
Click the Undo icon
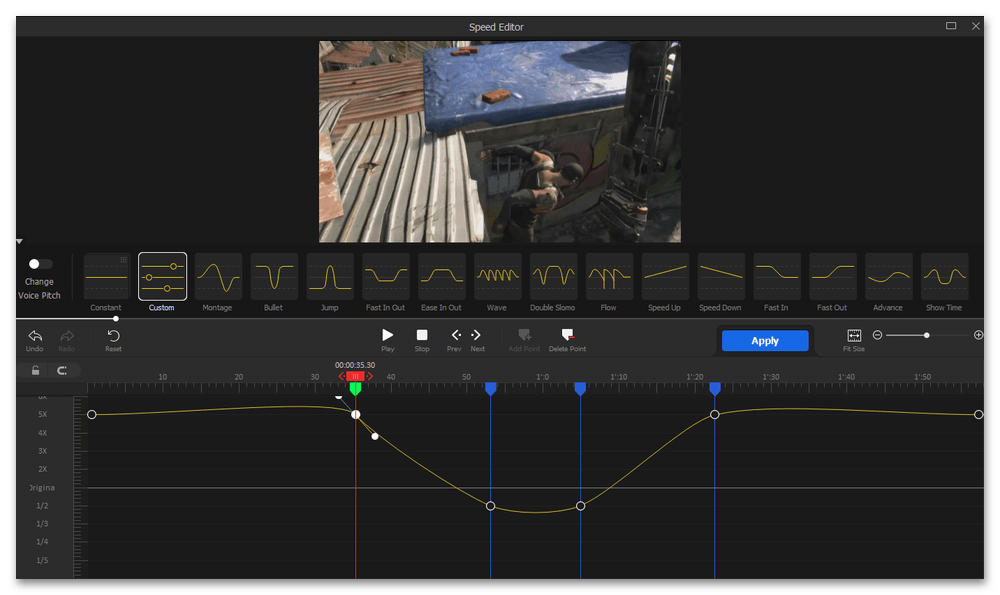tap(35, 336)
